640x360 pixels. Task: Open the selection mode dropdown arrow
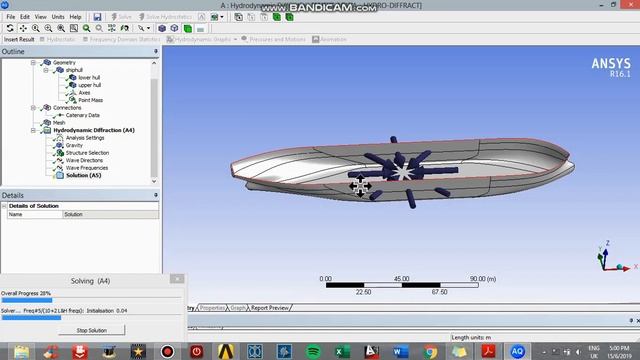point(148,28)
